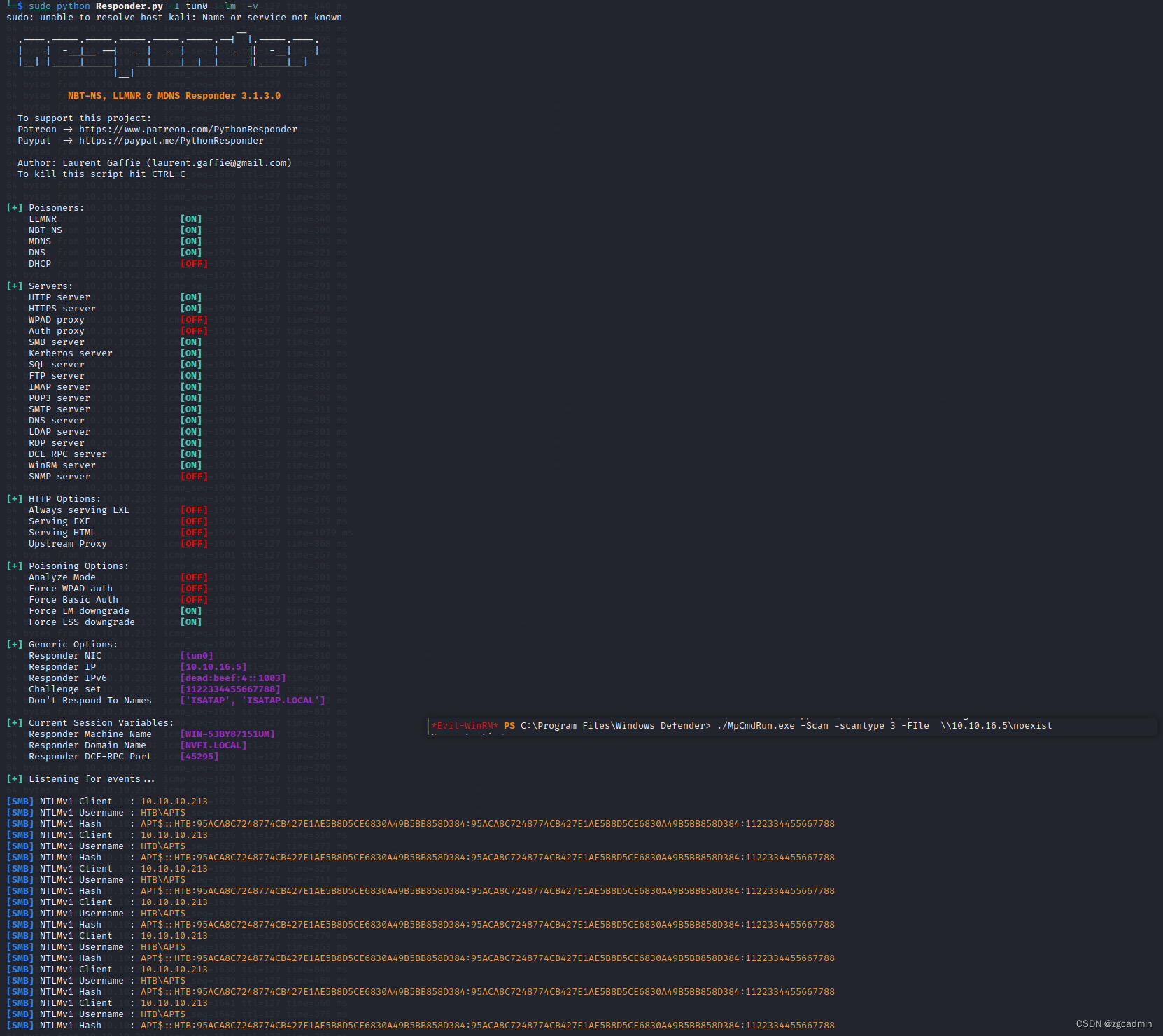This screenshot has width=1163, height=1036.
Task: Click the 'DCE-RPC server' label
Action: pyautogui.click(x=68, y=454)
